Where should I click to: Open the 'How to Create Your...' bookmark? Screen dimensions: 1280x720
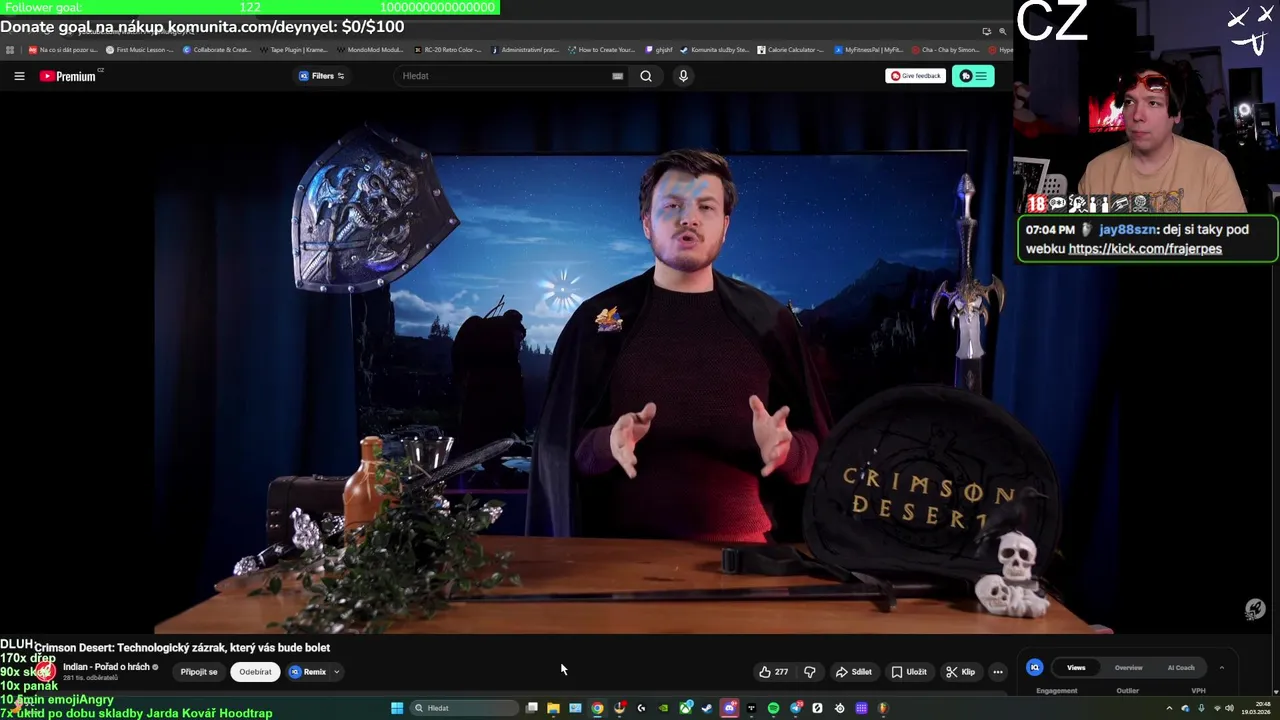[601, 49]
